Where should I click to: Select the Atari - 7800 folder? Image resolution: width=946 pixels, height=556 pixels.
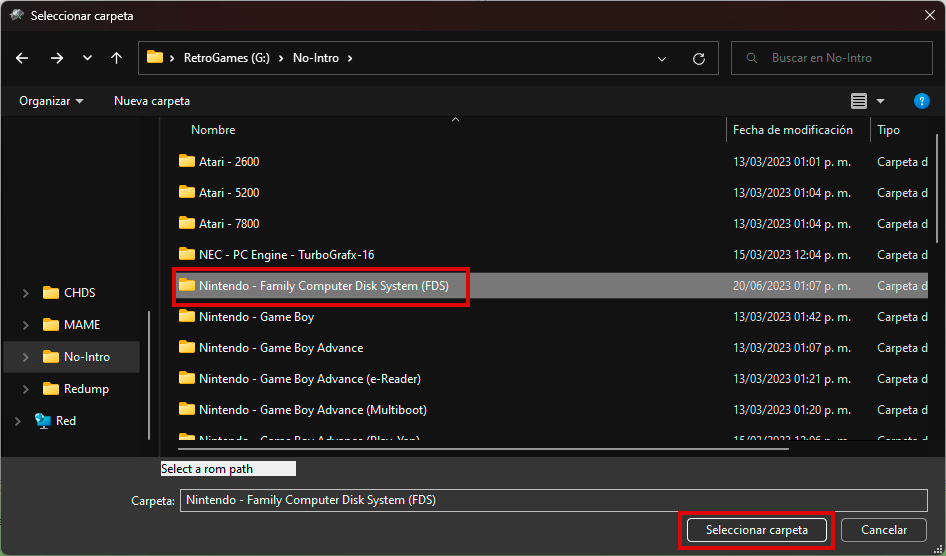pos(229,224)
